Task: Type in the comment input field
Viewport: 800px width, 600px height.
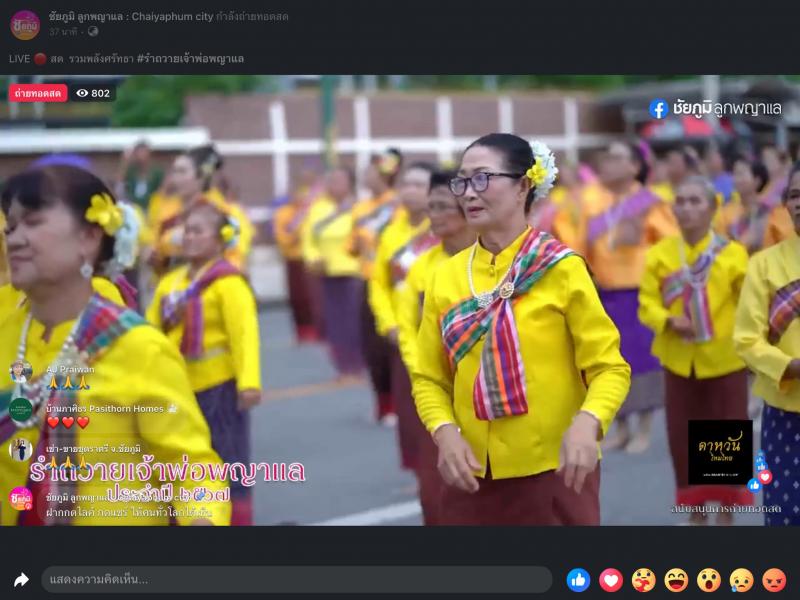Action: [x=295, y=580]
